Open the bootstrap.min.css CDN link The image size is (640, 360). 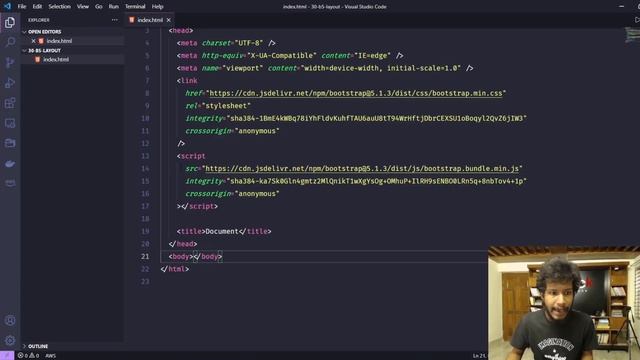pyautogui.click(x=356, y=93)
